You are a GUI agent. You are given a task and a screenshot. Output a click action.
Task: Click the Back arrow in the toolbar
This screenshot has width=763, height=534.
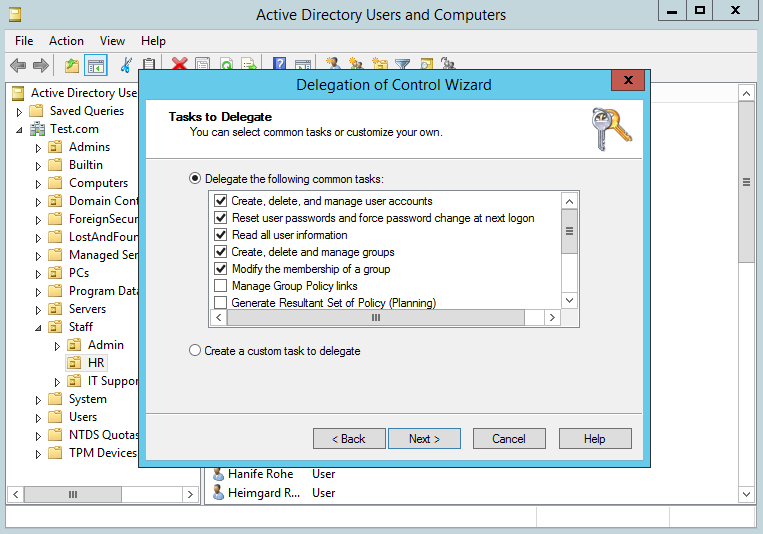pos(18,65)
